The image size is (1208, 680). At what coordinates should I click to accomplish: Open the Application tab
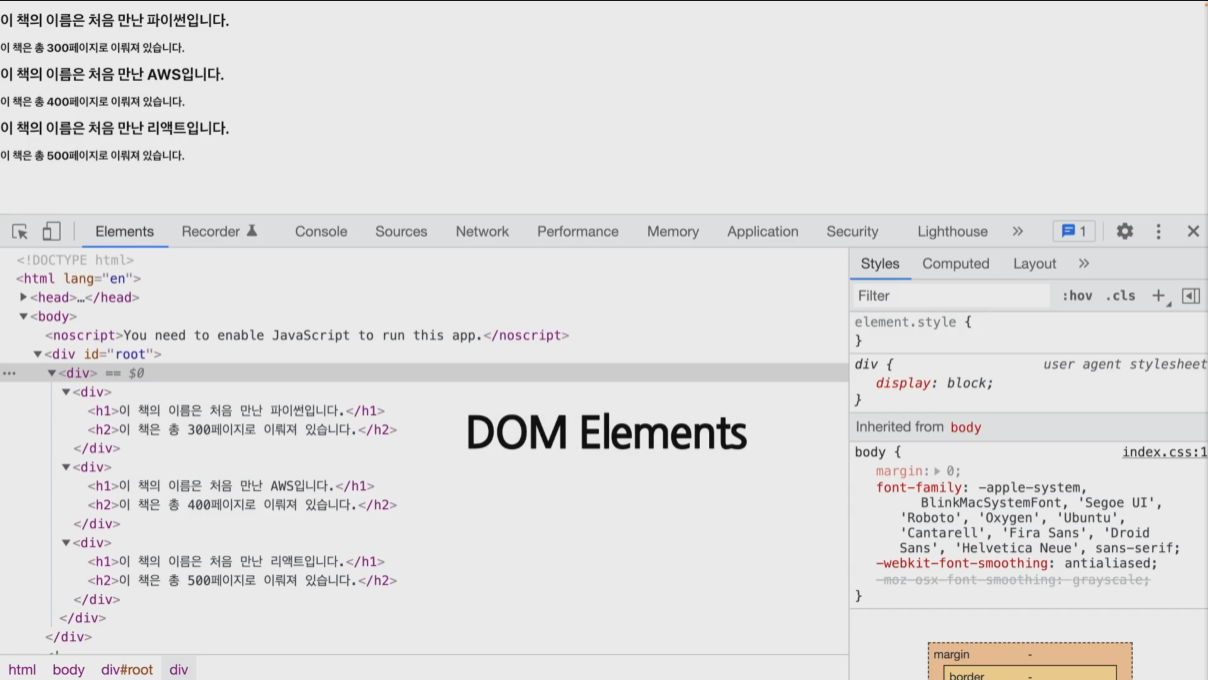pyautogui.click(x=763, y=231)
